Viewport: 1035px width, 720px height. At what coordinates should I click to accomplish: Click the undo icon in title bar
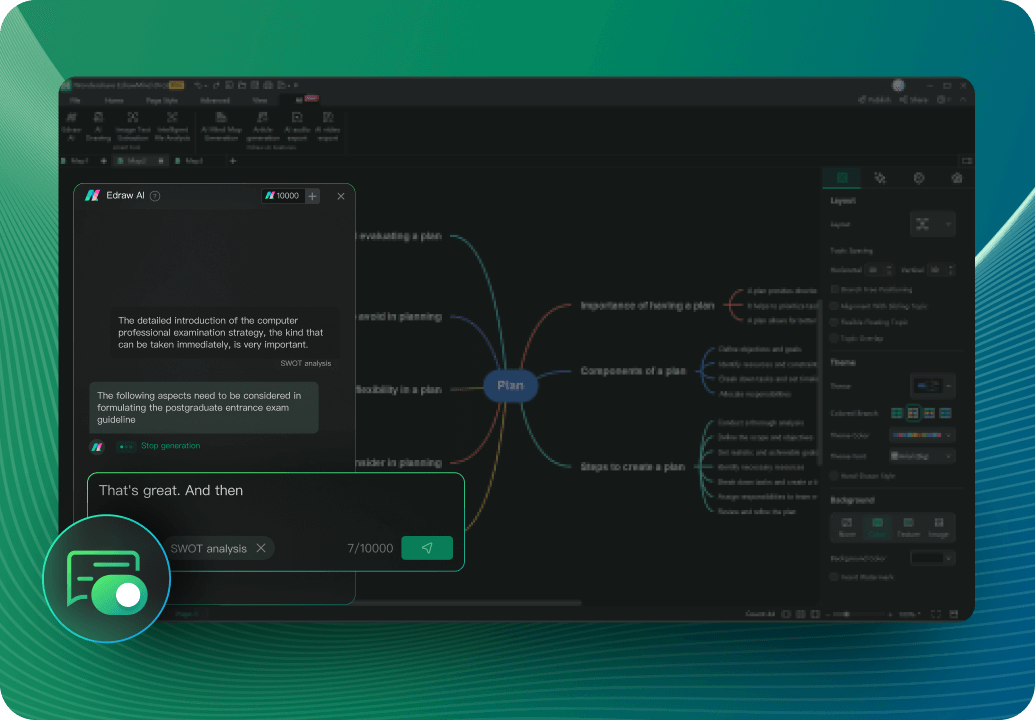click(197, 85)
